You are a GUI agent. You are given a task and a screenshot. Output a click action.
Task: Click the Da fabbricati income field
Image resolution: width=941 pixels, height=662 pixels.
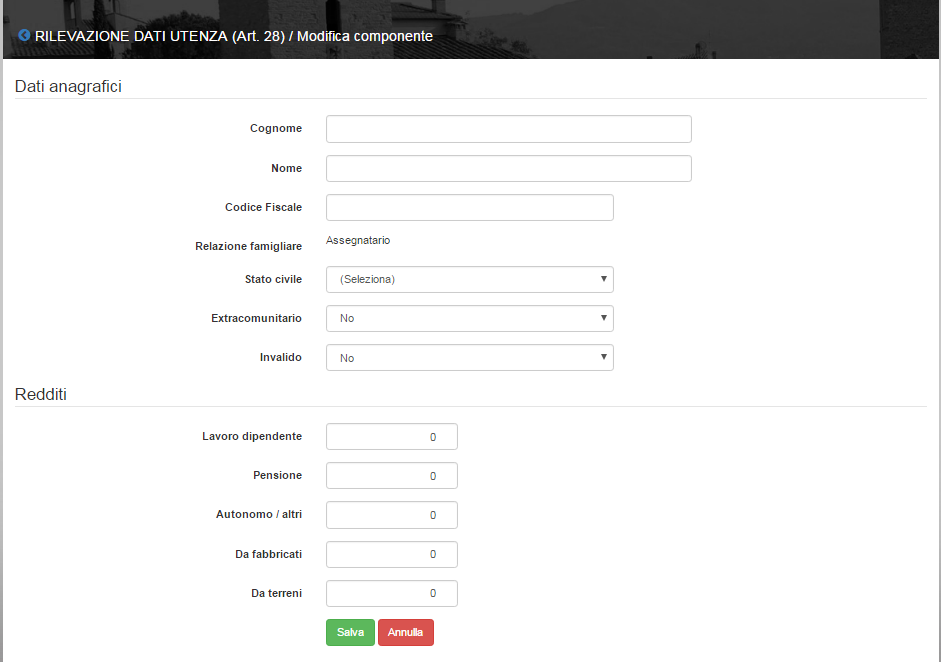tap(391, 555)
